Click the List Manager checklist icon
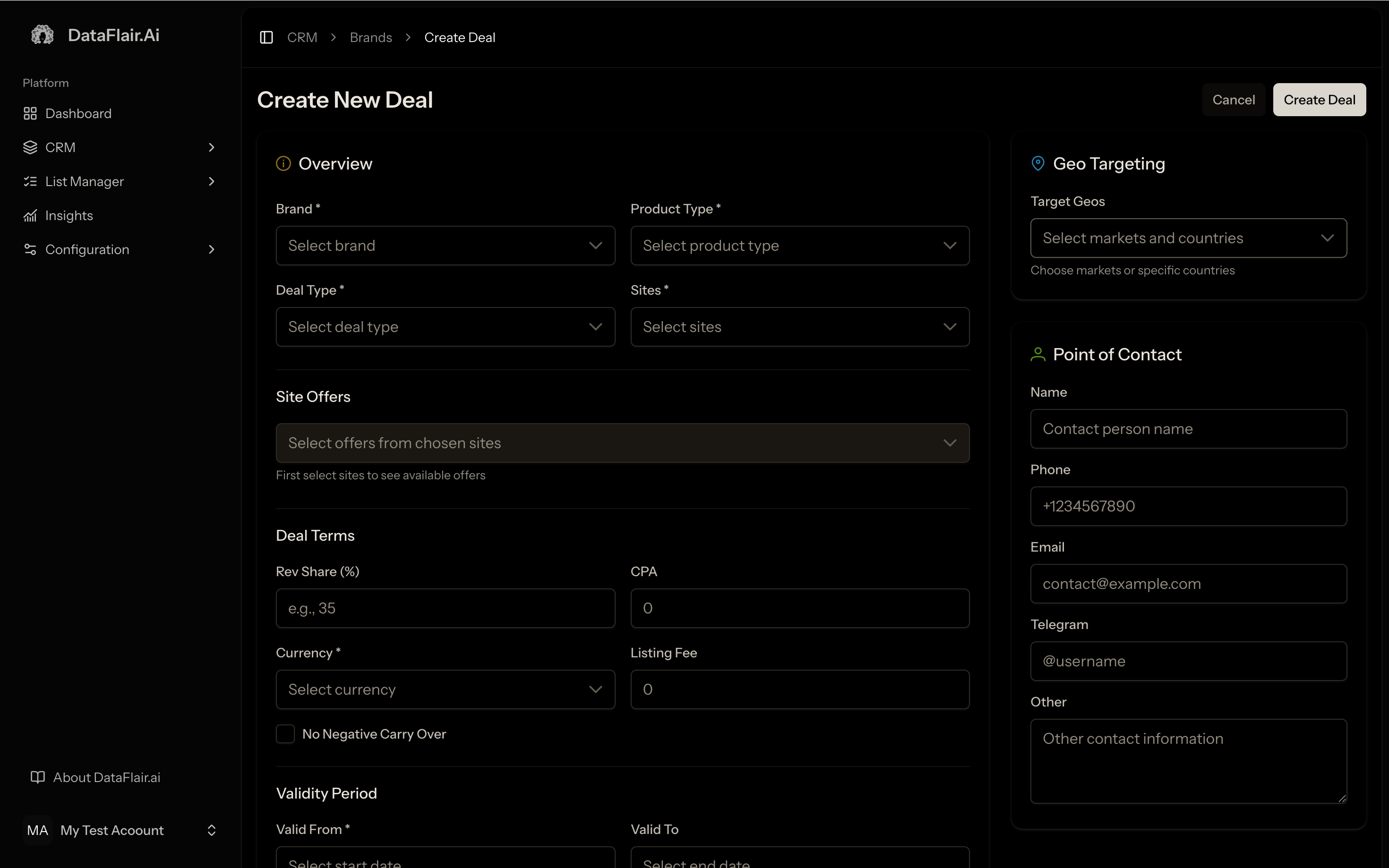The height and width of the screenshot is (868, 1389). coord(30,181)
